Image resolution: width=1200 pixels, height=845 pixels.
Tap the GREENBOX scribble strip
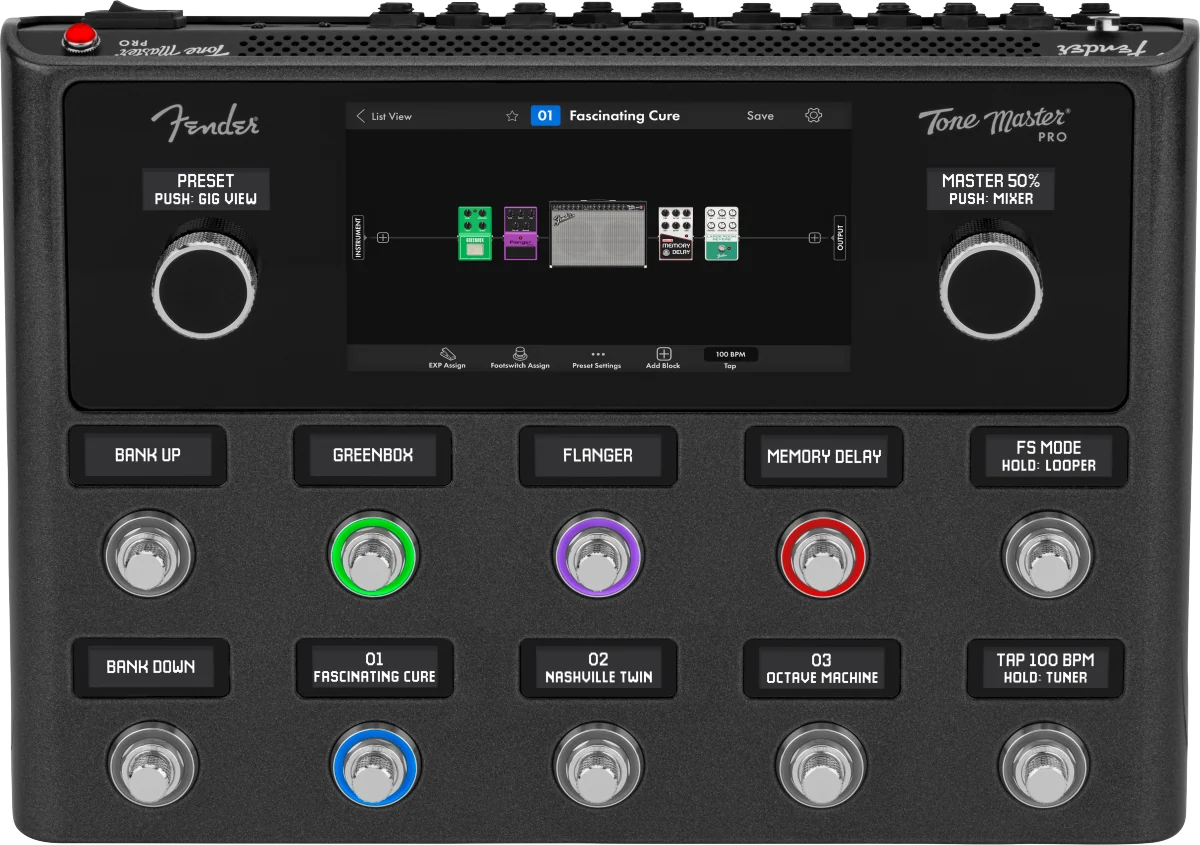point(373,456)
